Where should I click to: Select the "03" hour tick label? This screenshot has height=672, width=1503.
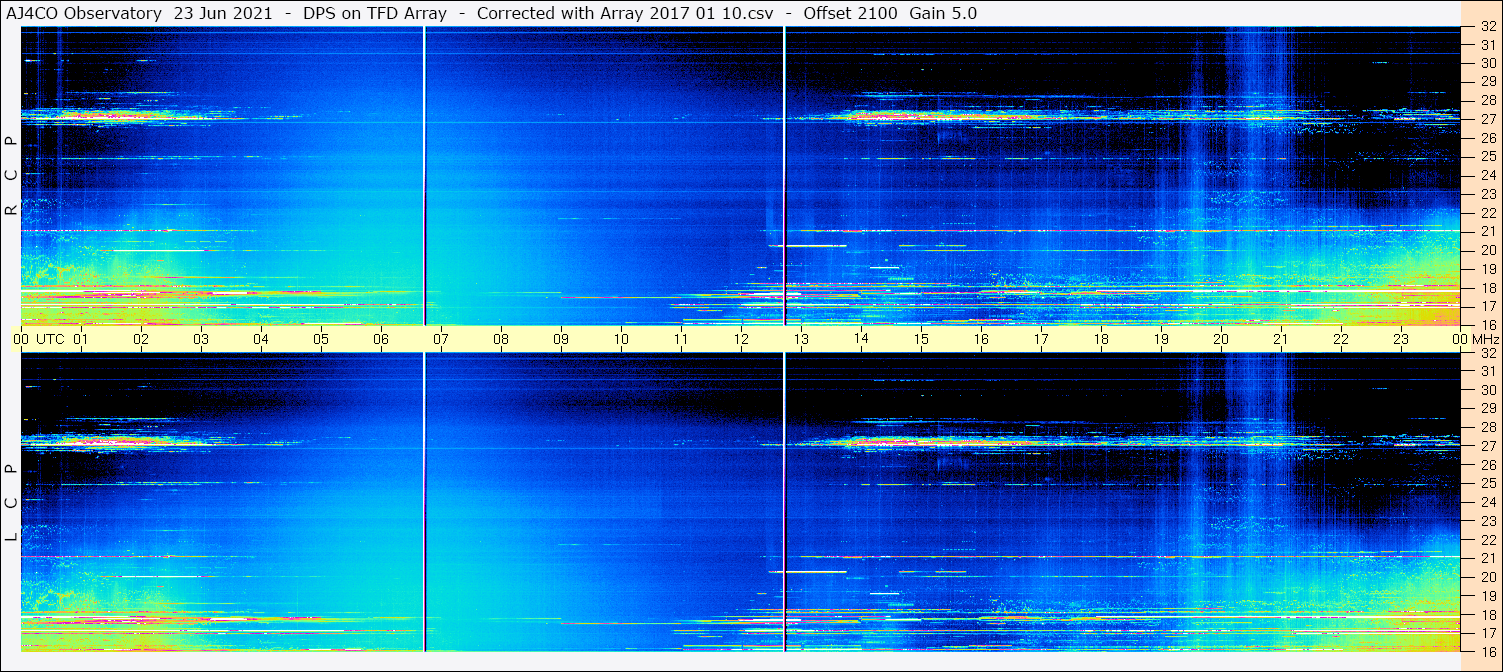point(201,339)
